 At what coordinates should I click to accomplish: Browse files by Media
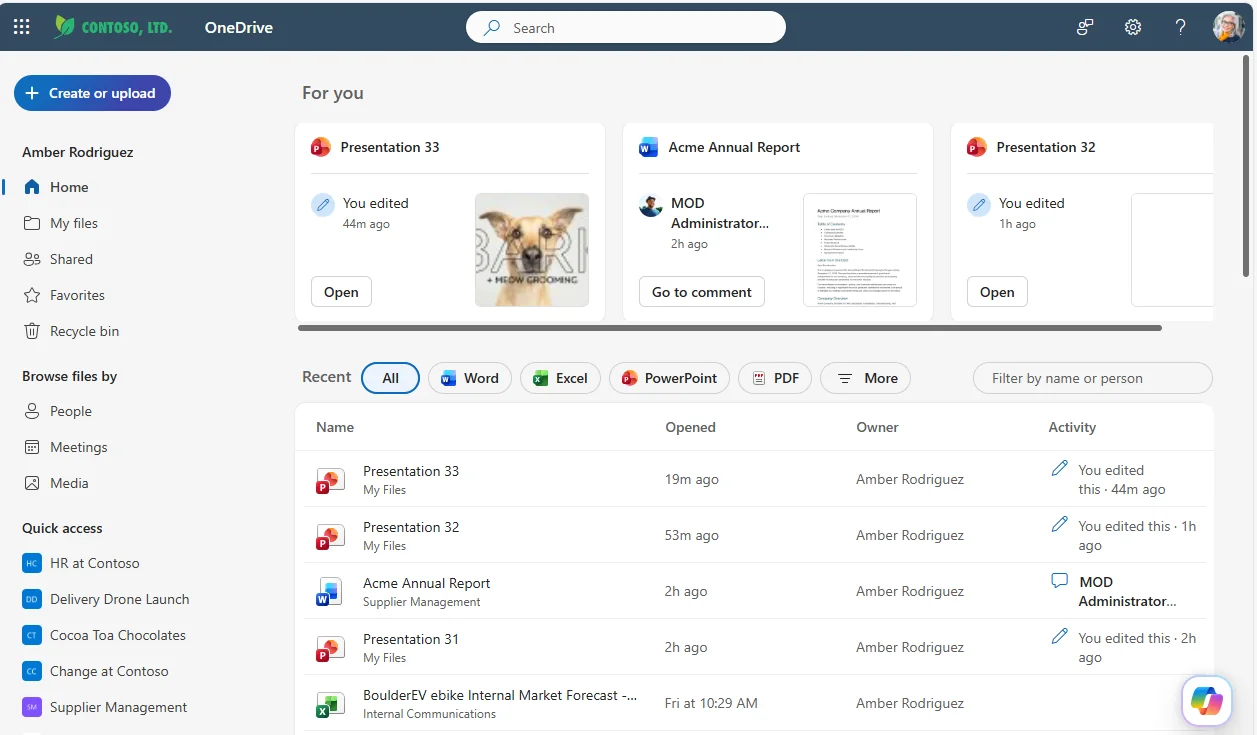point(69,483)
